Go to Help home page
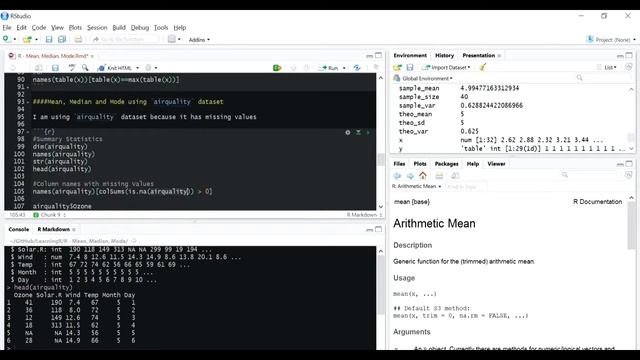 423,176
